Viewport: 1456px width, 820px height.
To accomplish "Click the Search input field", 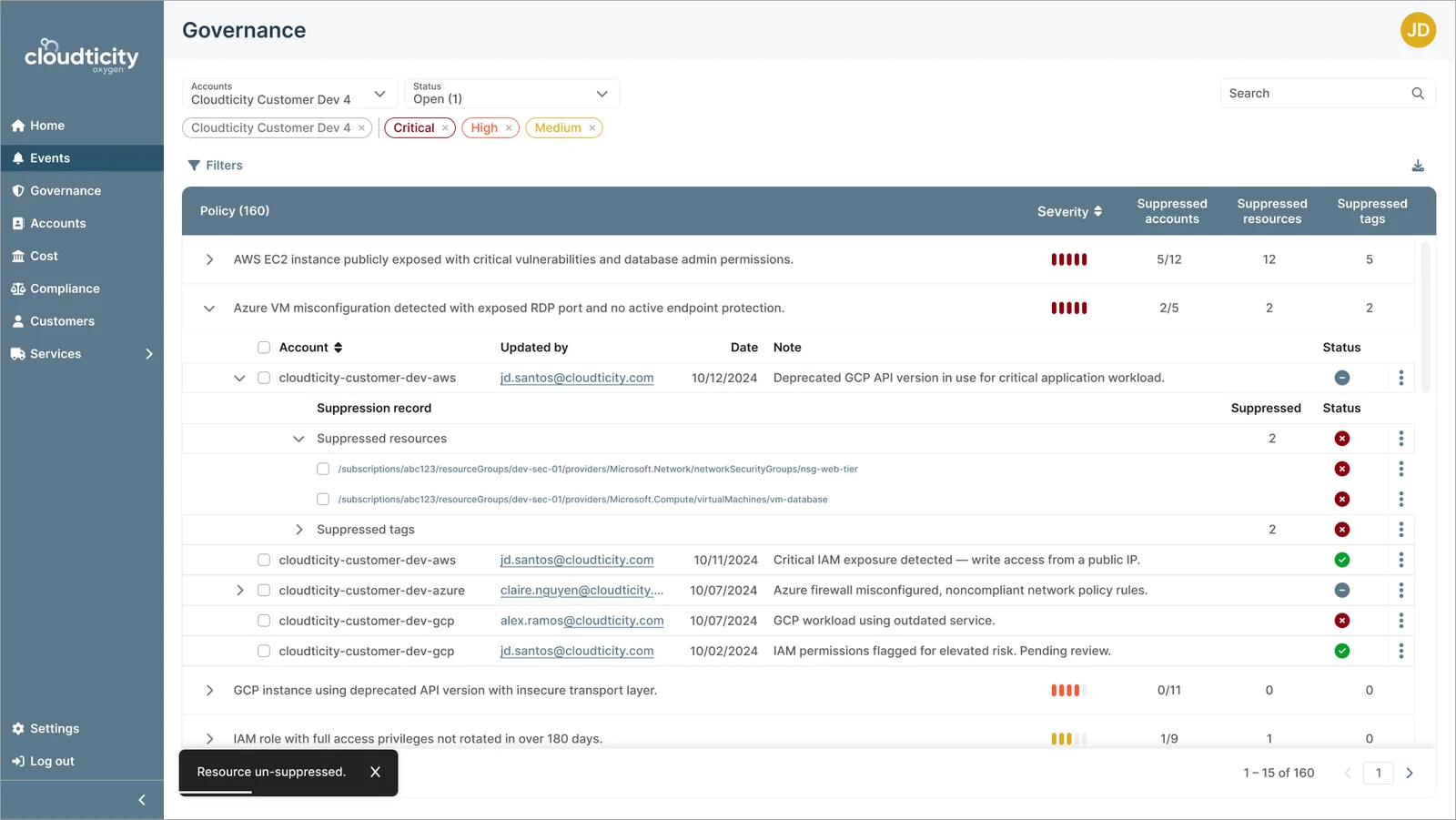I will pos(1328,94).
